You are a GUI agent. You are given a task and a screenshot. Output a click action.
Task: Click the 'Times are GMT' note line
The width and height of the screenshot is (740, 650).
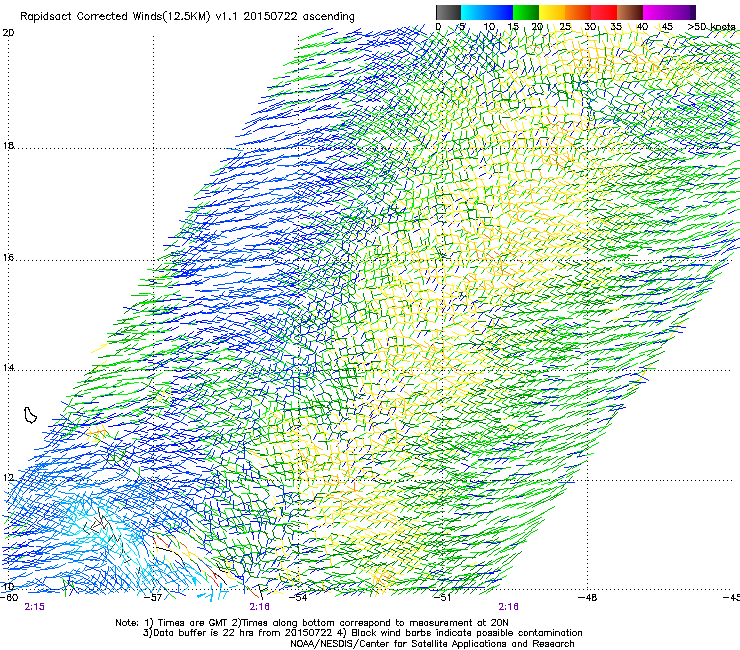[x=311, y=623]
